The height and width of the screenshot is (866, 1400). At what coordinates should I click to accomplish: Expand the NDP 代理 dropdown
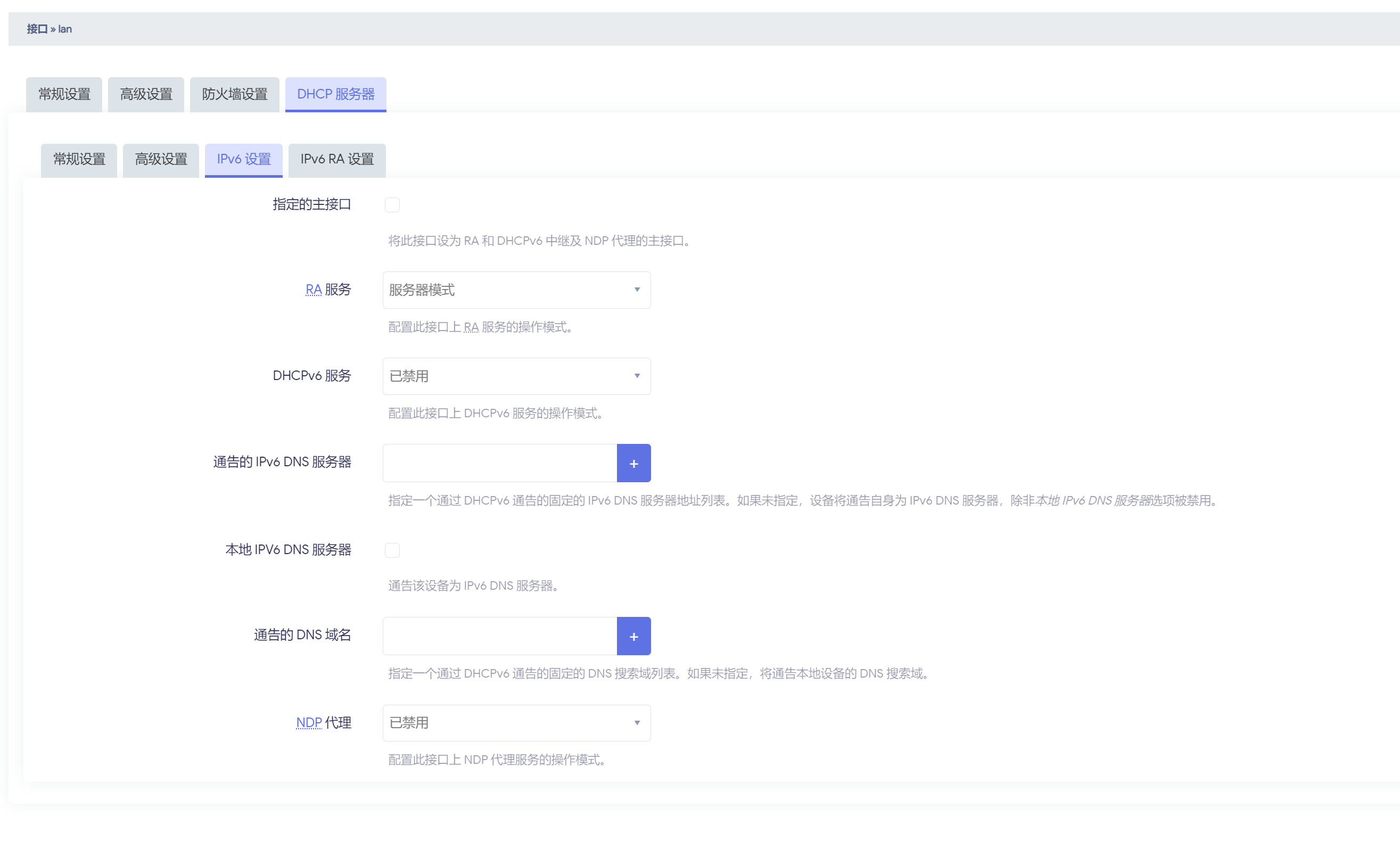pos(515,723)
